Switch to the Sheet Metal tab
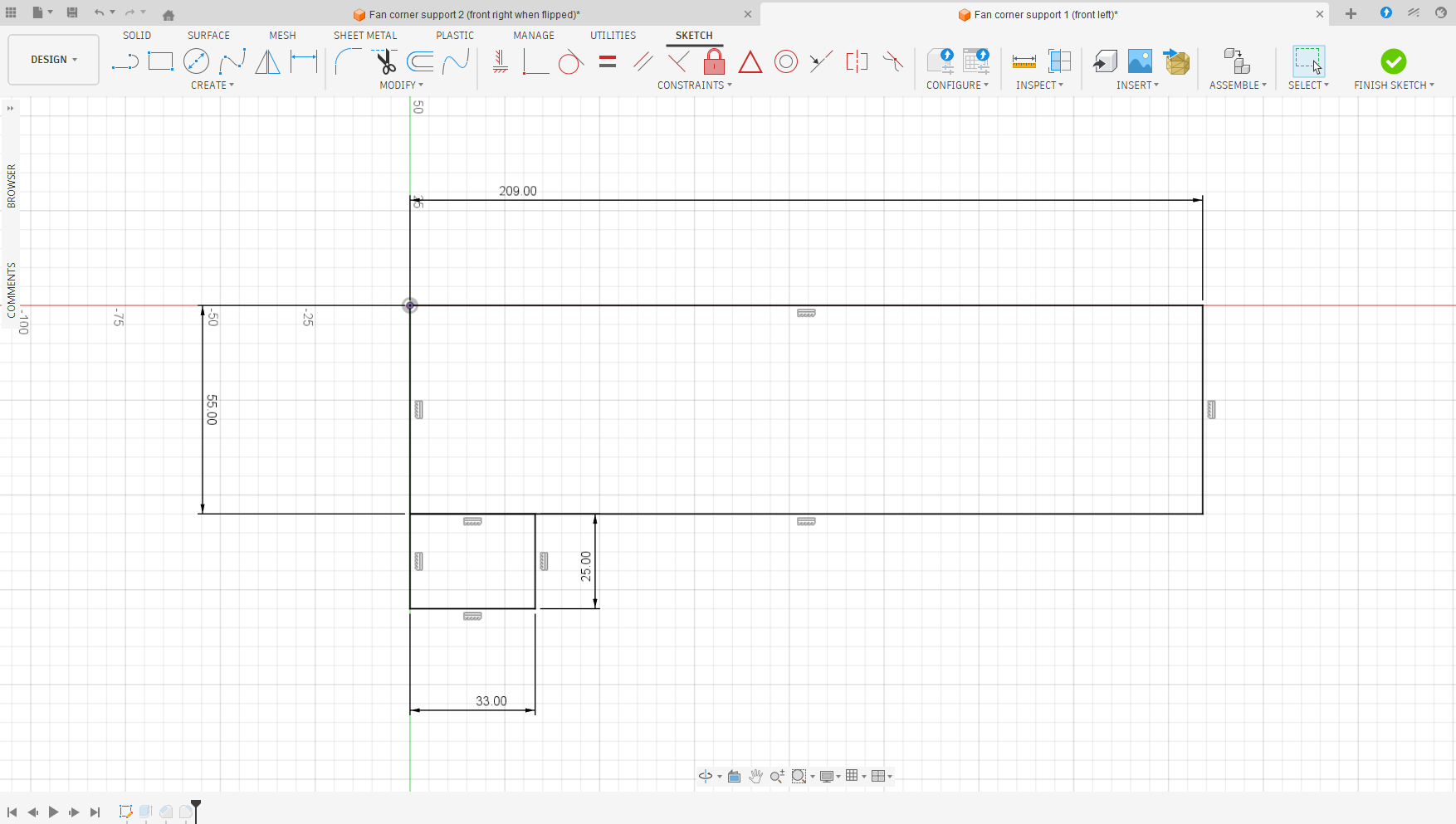Image resolution: width=1456 pixels, height=824 pixels. click(x=365, y=36)
